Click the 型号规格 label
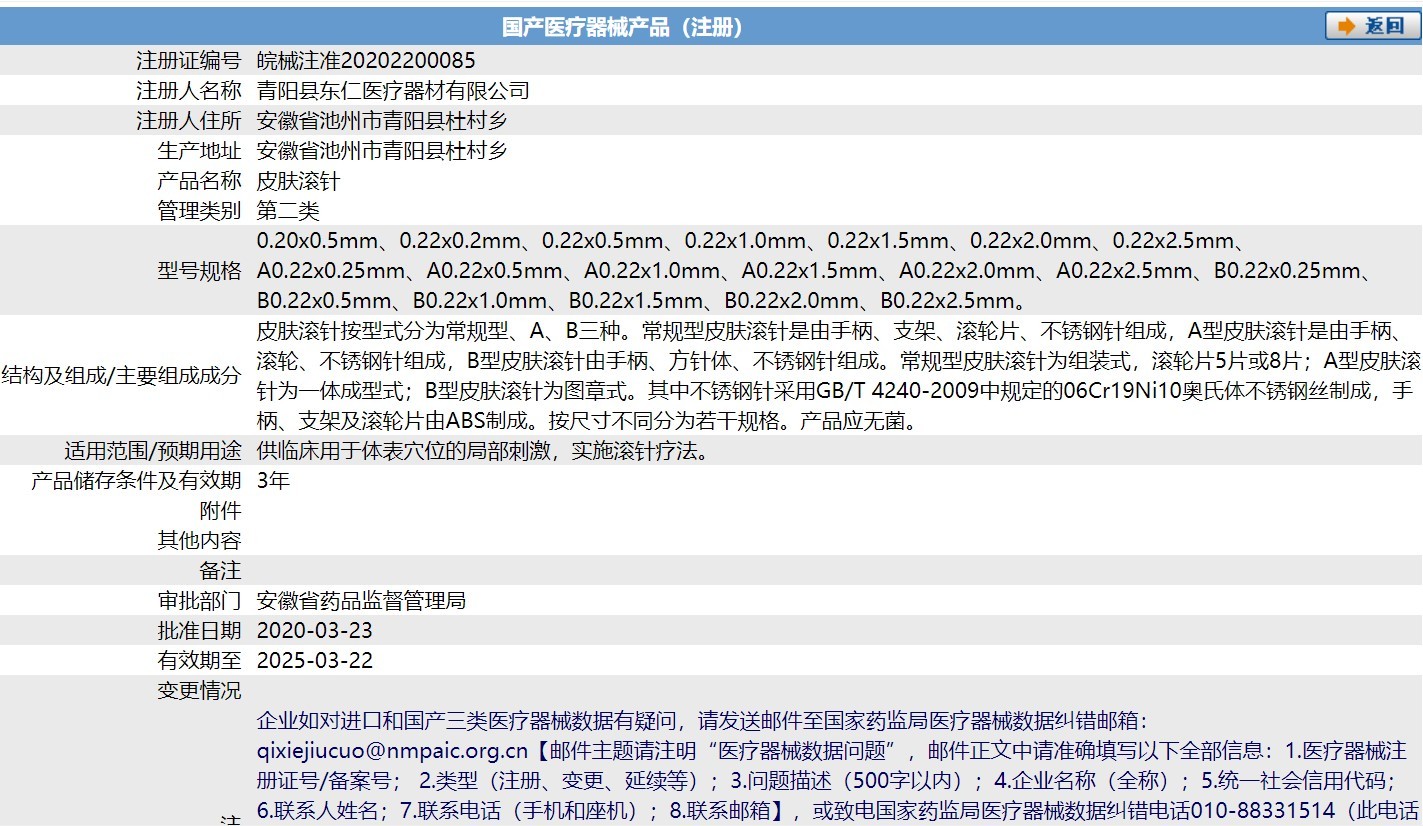Viewport: 1423px width, 826px height. [x=199, y=271]
